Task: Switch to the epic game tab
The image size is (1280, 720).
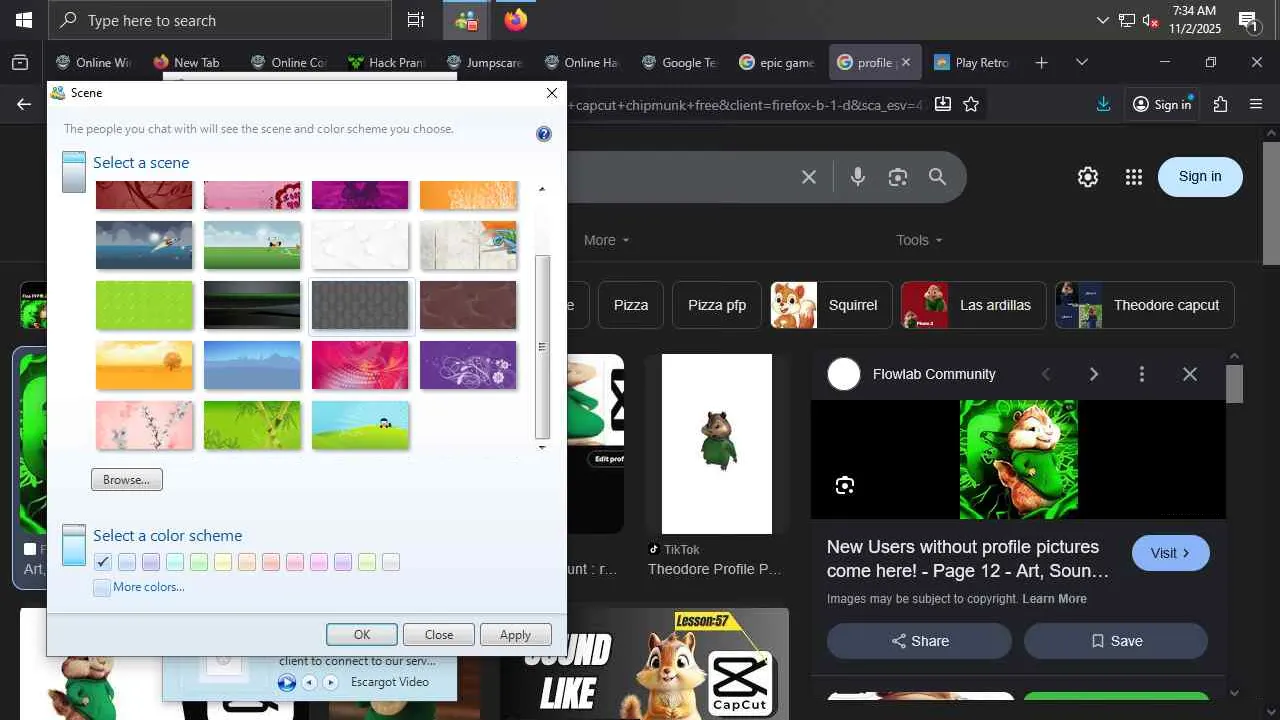Action: (x=777, y=62)
